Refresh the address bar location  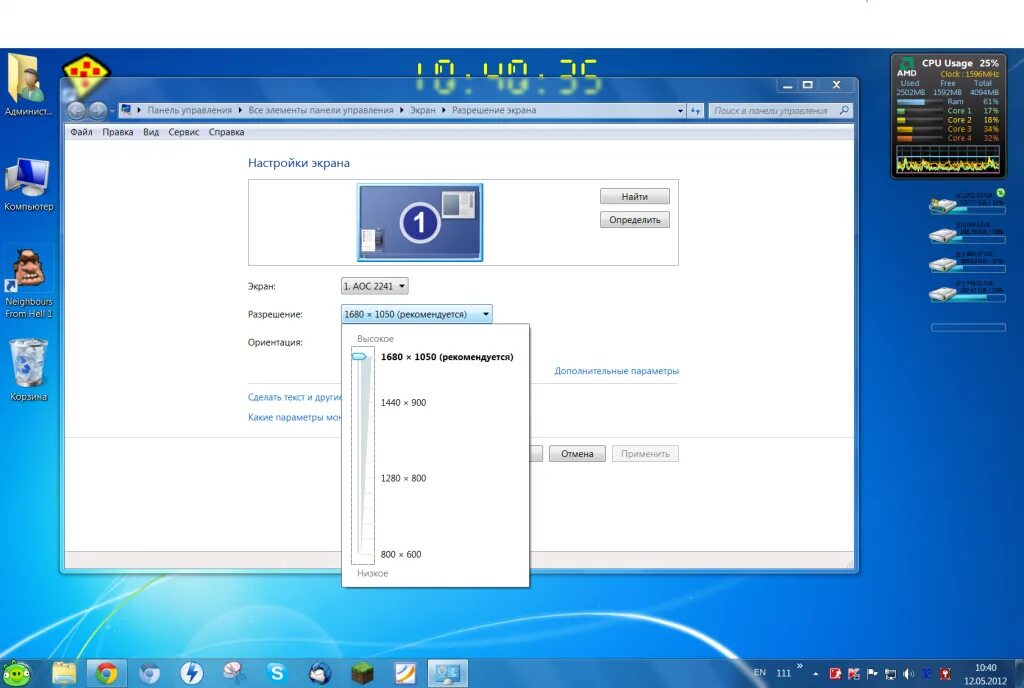pos(695,111)
